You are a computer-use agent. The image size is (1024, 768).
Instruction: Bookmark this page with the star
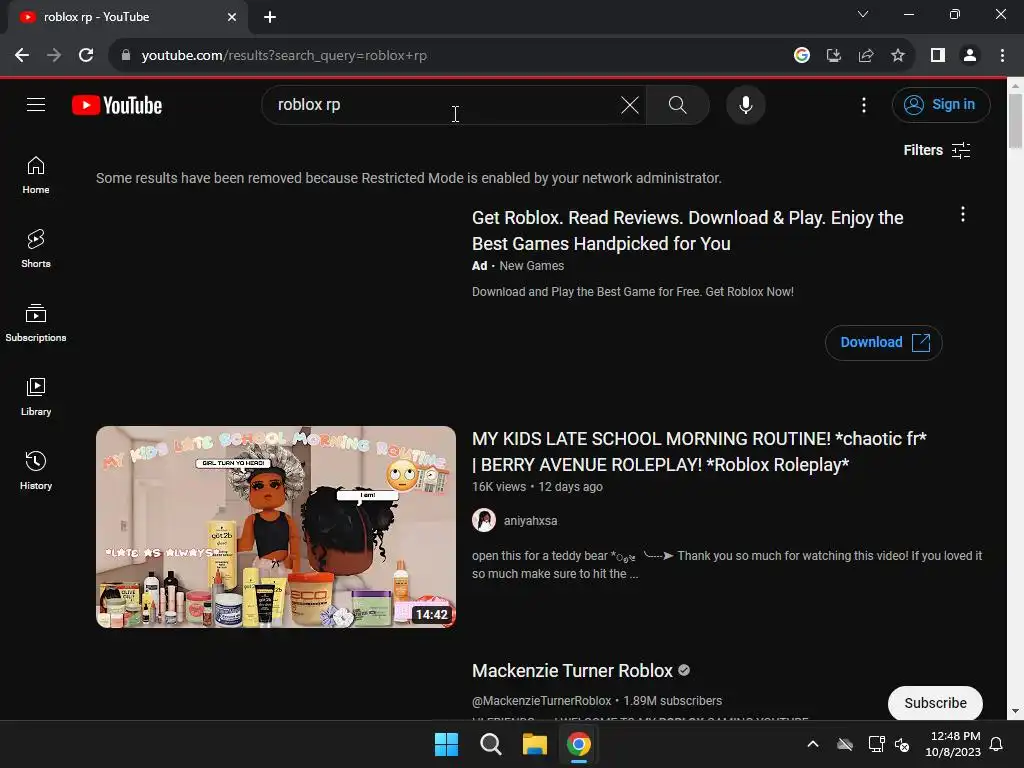click(898, 56)
